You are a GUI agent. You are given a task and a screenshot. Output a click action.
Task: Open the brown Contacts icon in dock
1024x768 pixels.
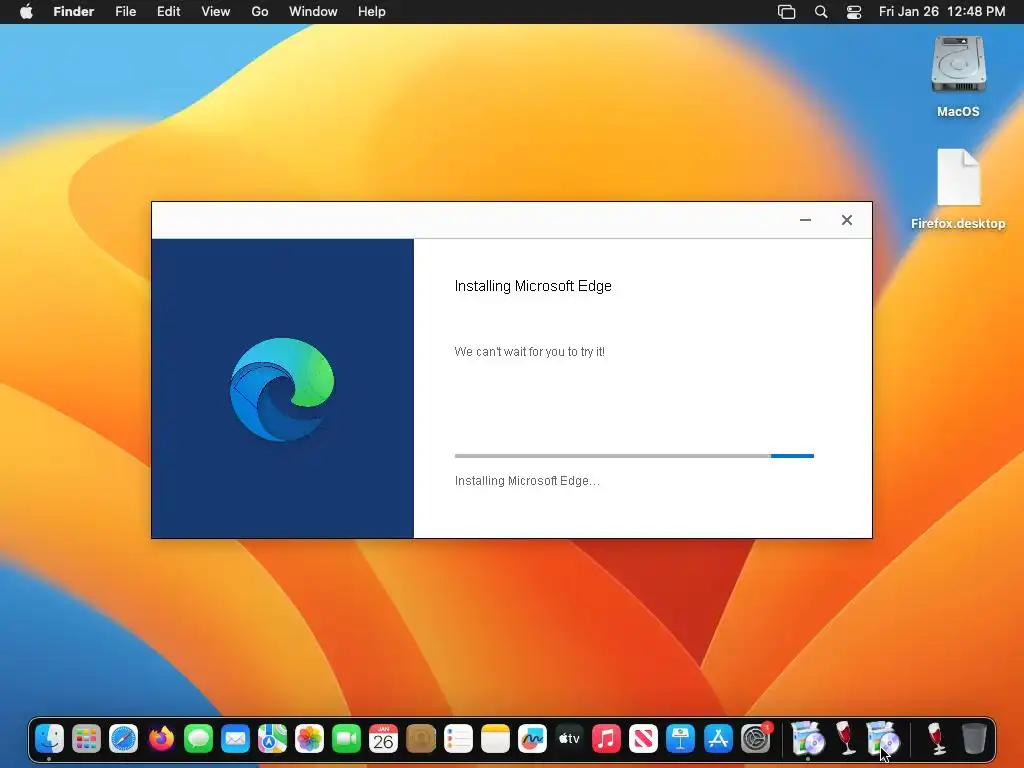421,739
